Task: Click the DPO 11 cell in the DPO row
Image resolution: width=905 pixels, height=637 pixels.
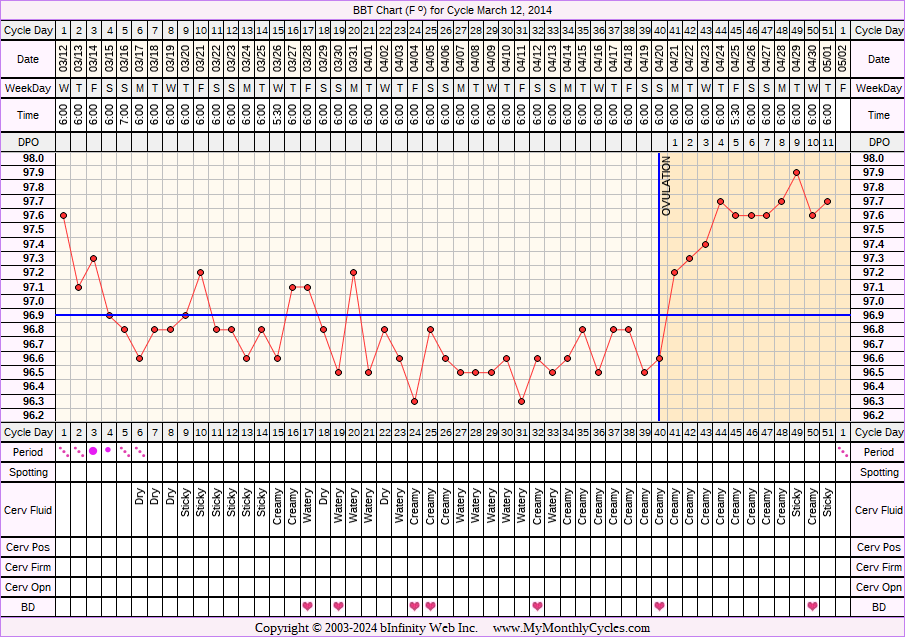Action: (x=827, y=143)
